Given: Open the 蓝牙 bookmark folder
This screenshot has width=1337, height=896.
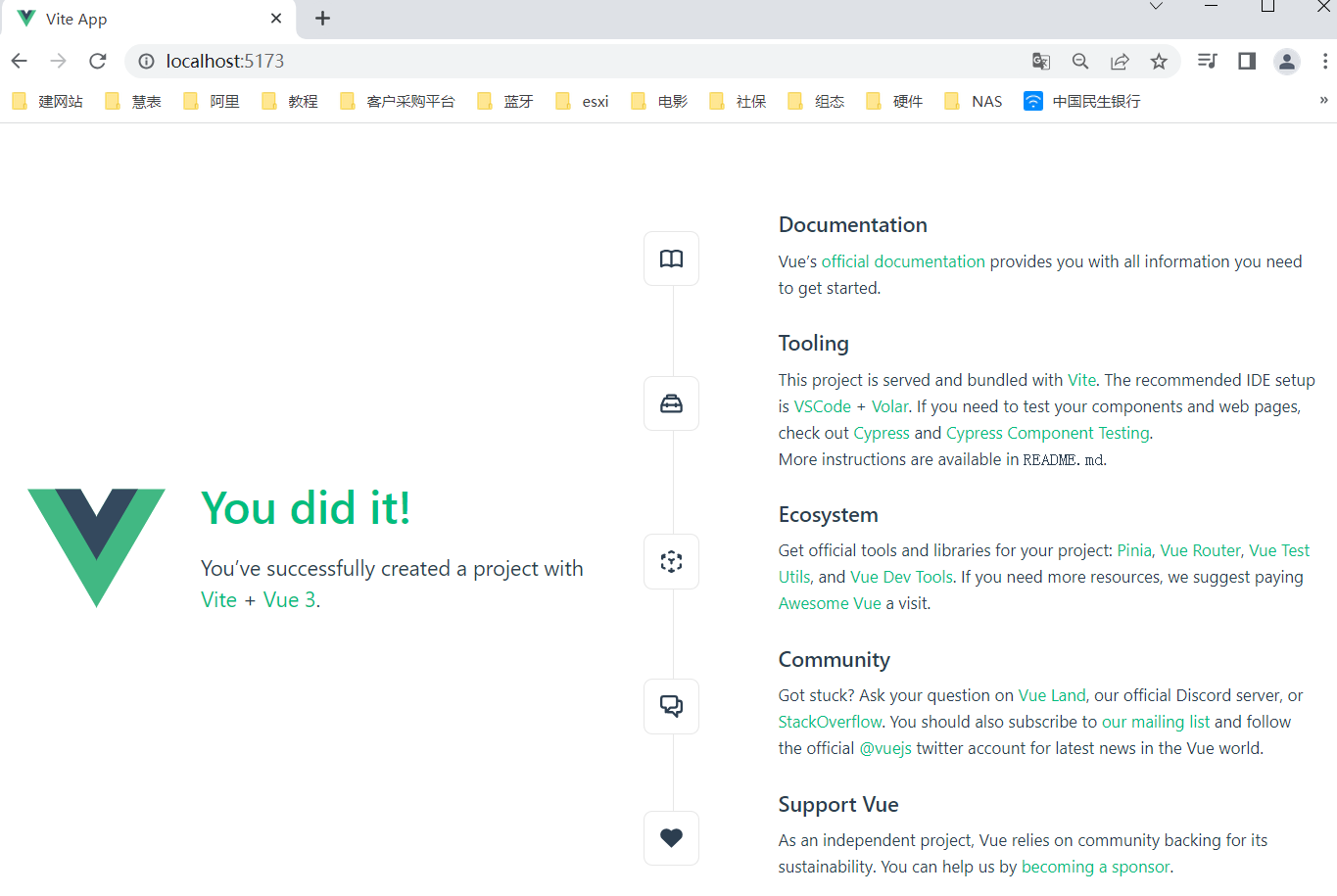Looking at the screenshot, I should pos(505,101).
